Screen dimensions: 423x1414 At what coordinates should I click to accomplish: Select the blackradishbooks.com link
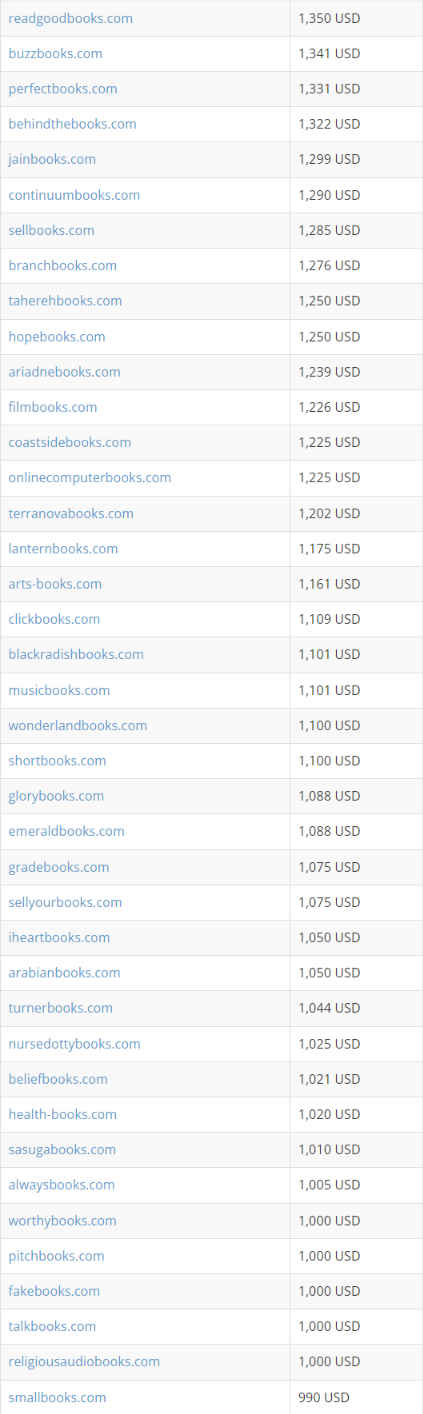pos(76,655)
